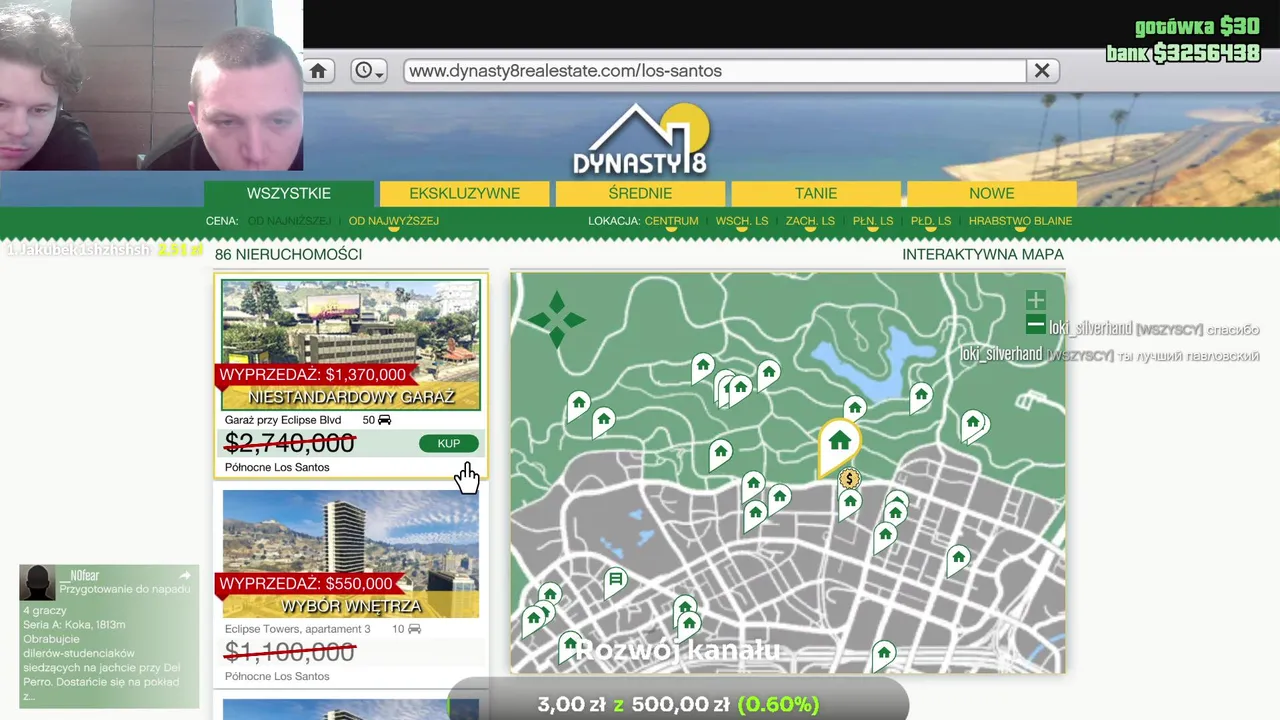This screenshot has height=720, width=1280.
Task: Filter location by CENTRUM
Action: coord(671,221)
